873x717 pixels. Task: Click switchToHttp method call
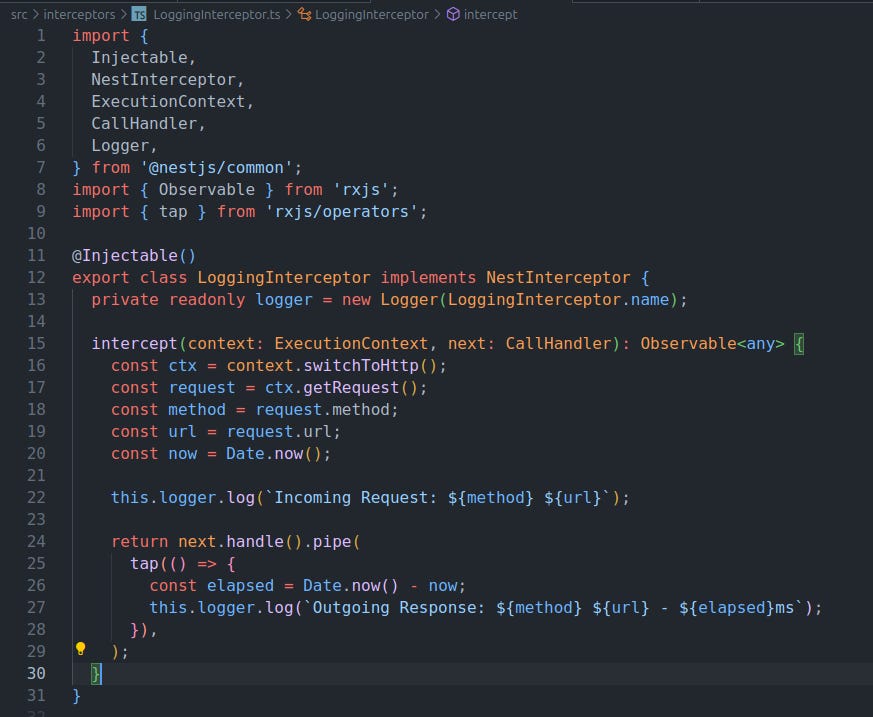360,366
